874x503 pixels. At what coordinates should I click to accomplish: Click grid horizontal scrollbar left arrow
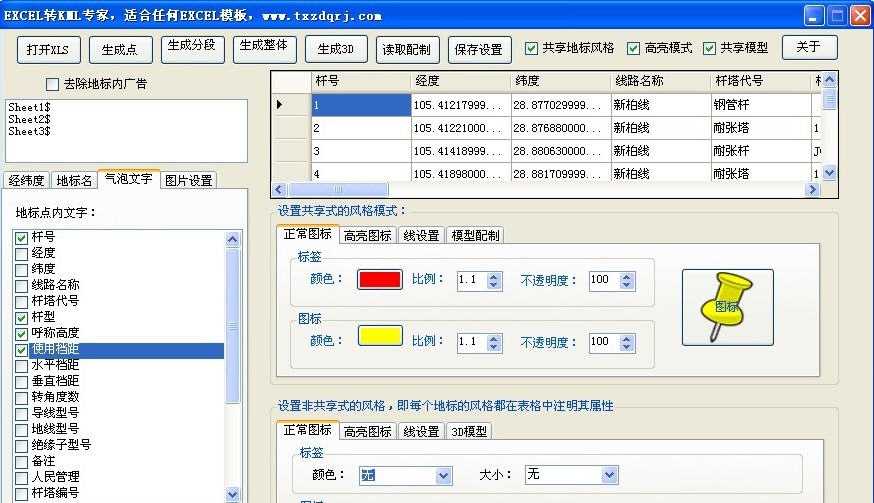[280, 190]
